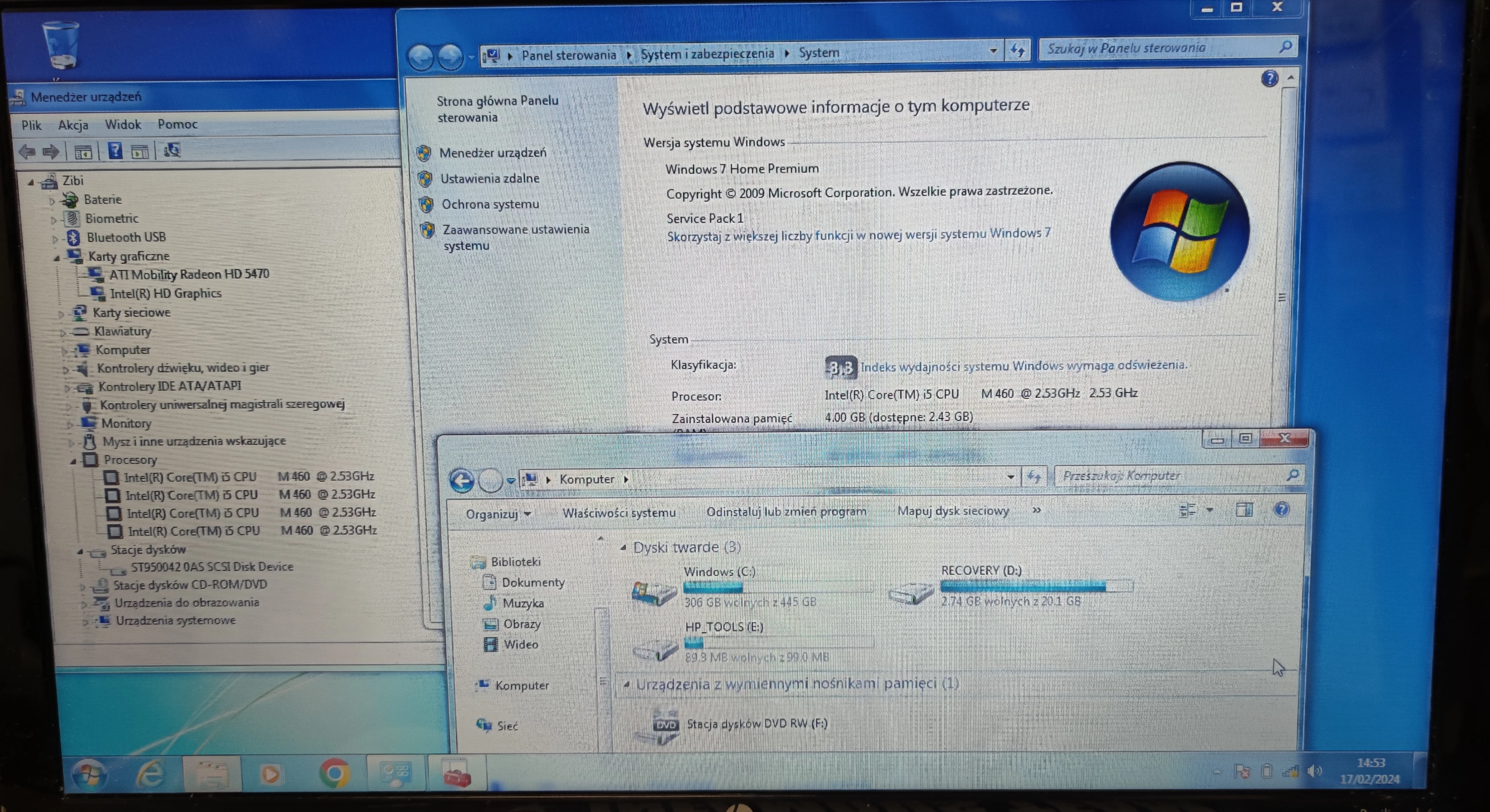Expand the Baterie node in Device Manager
The image size is (1490, 812).
click(53, 199)
